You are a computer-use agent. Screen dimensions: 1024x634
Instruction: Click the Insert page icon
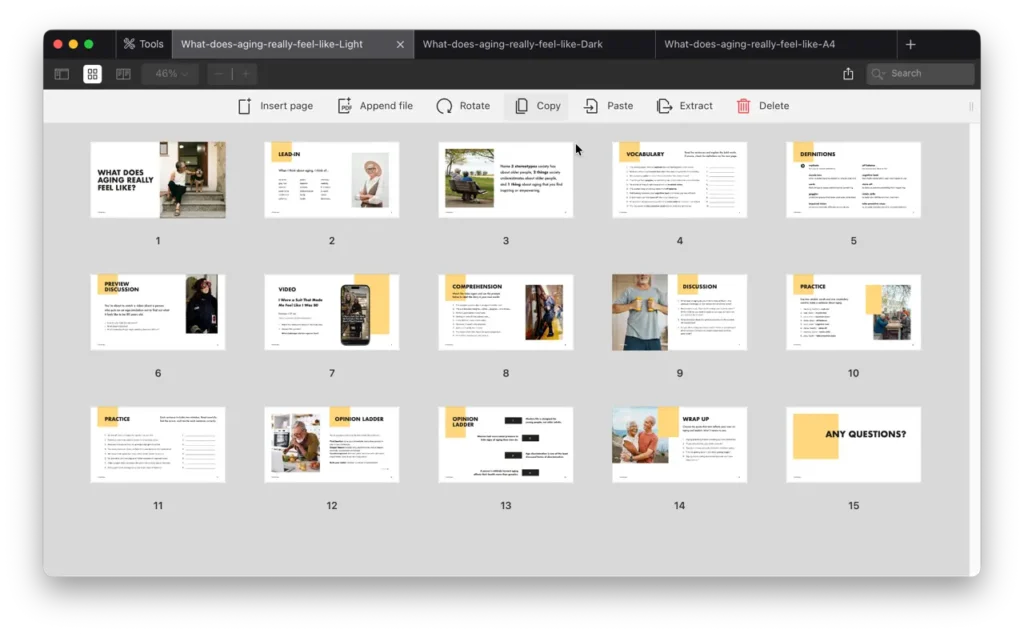245,106
